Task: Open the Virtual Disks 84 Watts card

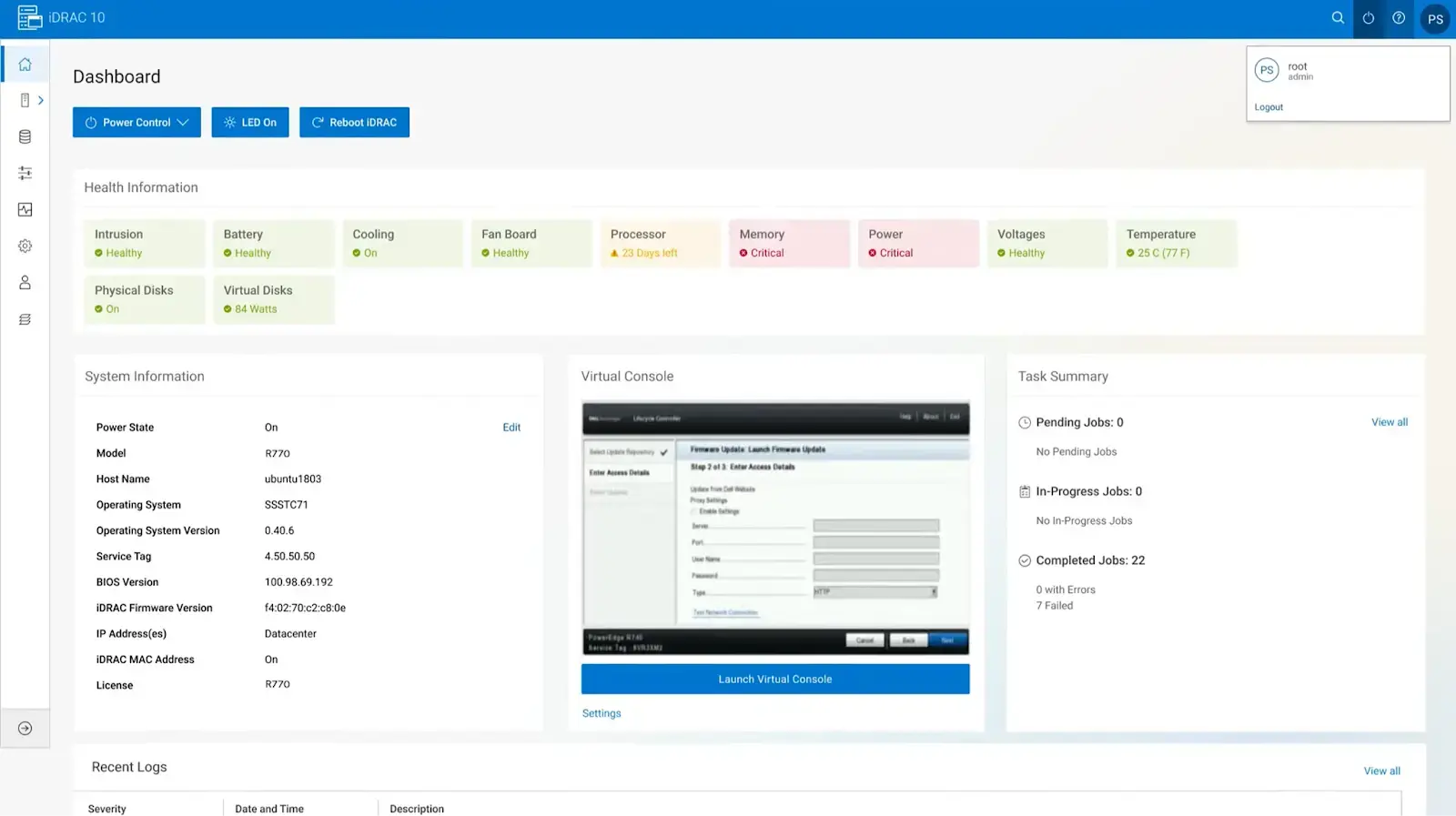Action: click(274, 299)
